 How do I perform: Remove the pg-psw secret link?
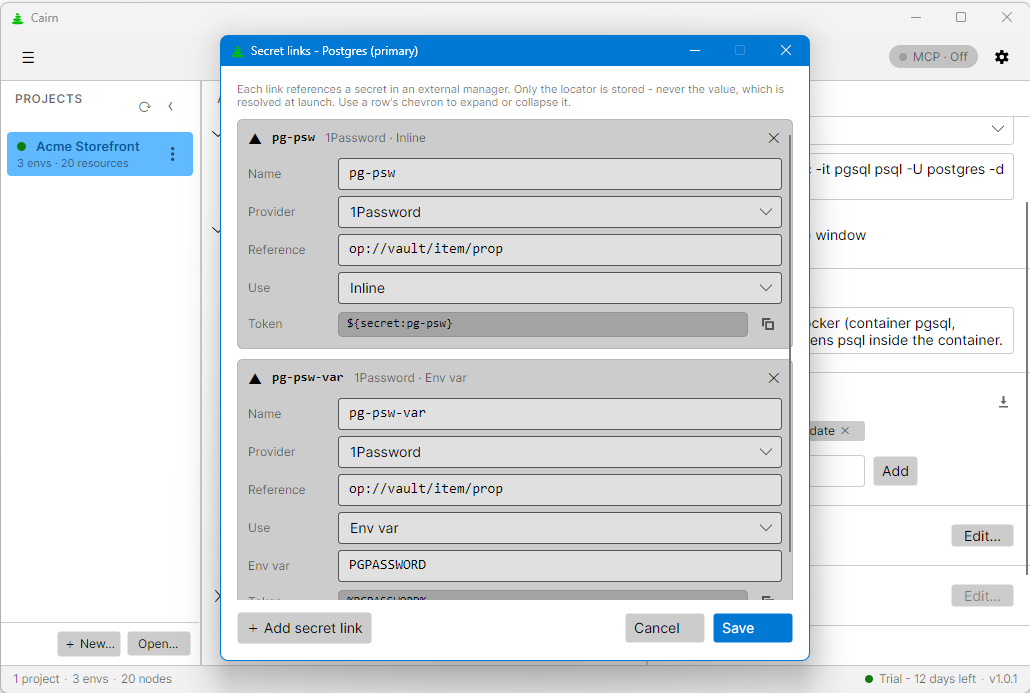tap(773, 138)
